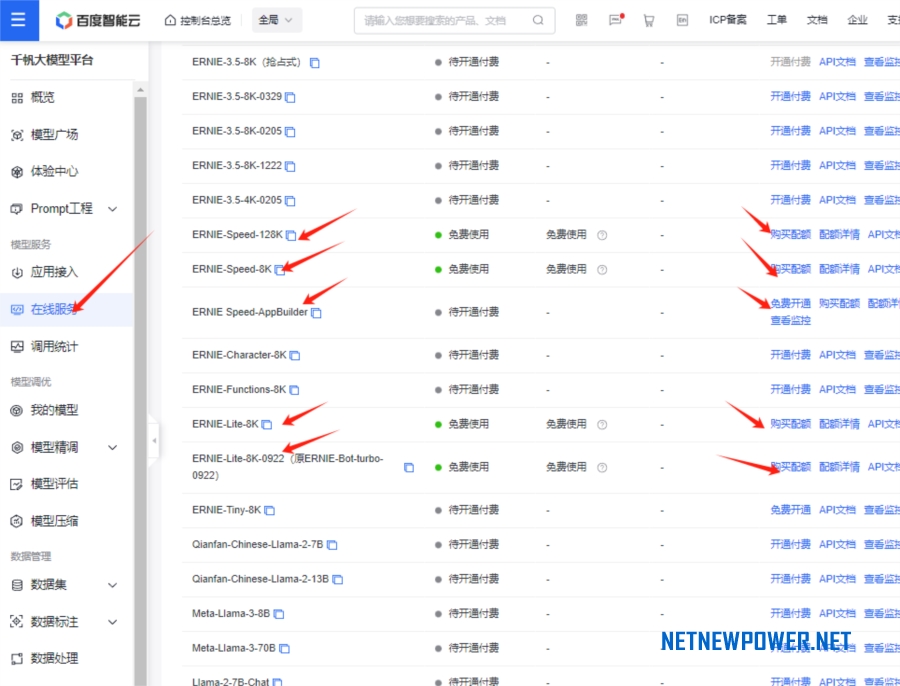Copy ERNIE-3.5-8K-1222 model name
The width and height of the screenshot is (900, 686).
click(x=290, y=166)
